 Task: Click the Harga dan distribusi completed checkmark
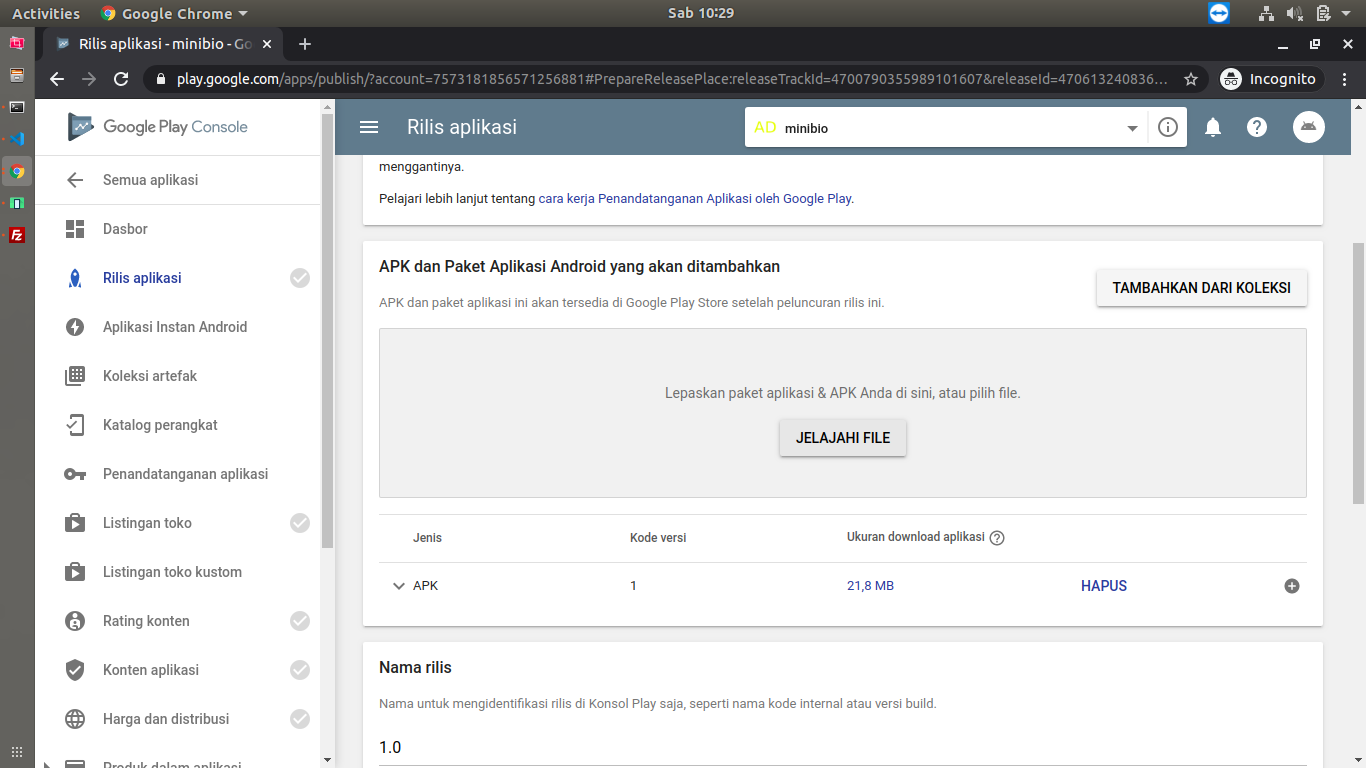(300, 719)
